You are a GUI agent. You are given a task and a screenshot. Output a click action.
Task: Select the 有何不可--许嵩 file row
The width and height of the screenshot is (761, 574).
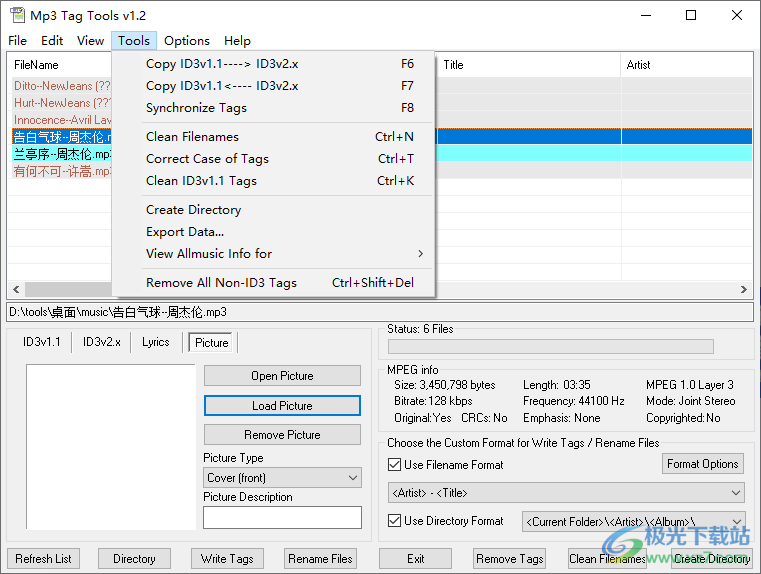62,171
